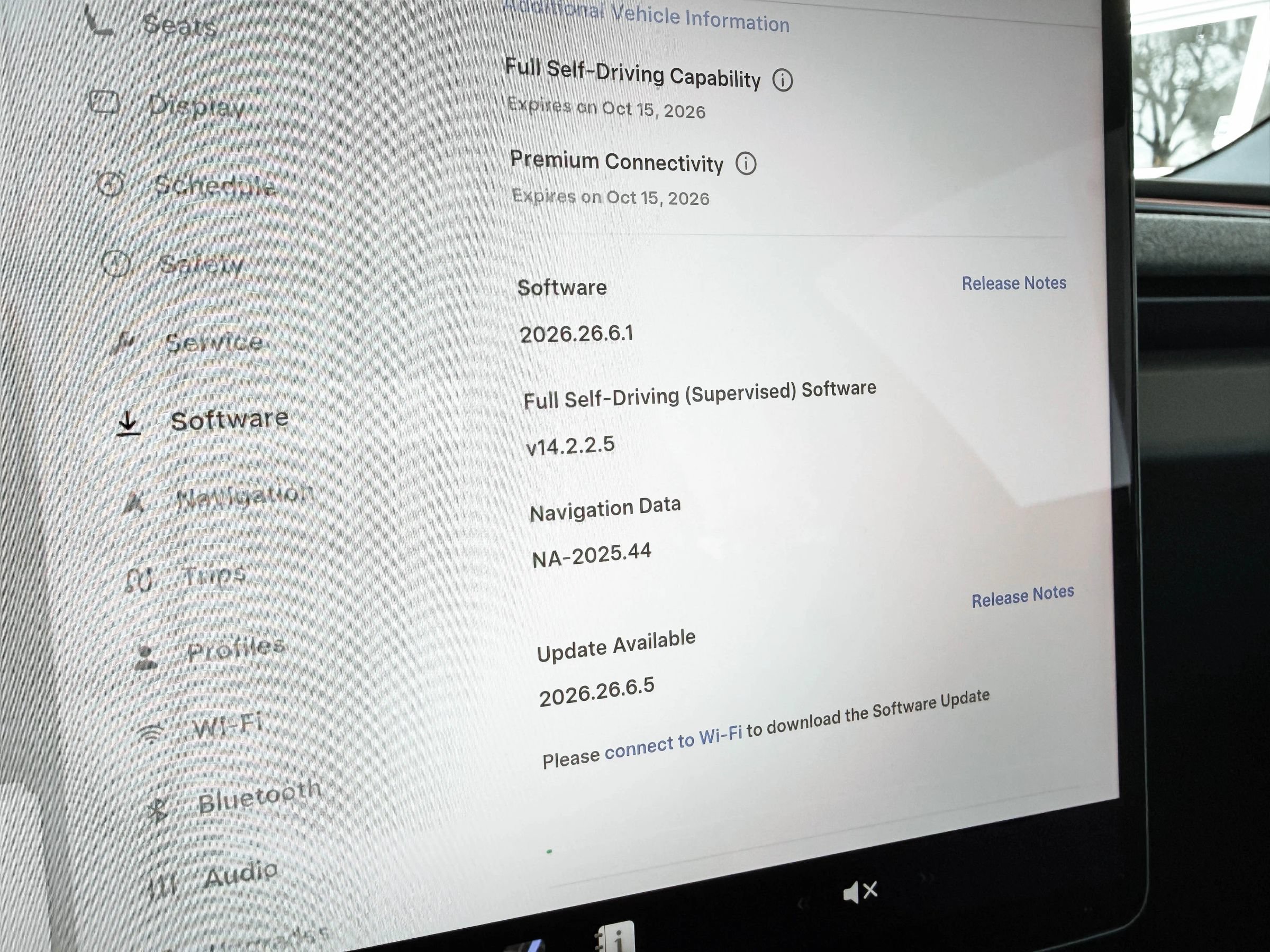This screenshot has height=952, width=1270.
Task: Tap navigation data NA-2025.44
Action: pos(592,555)
